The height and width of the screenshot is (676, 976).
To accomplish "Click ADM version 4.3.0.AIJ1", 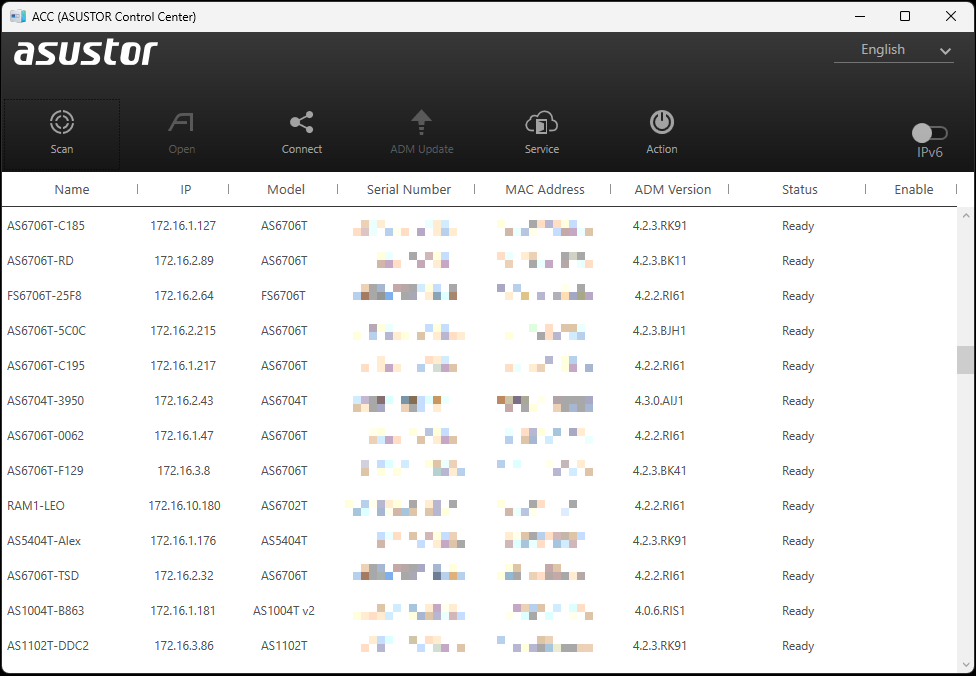I will point(659,400).
